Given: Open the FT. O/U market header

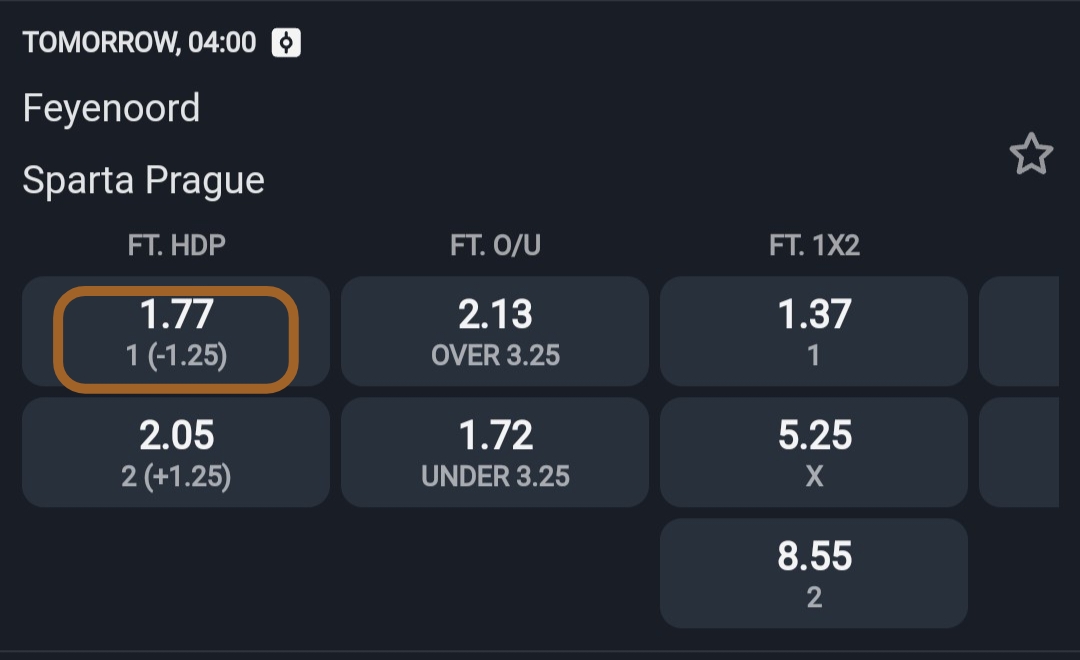Looking at the screenshot, I should pyautogui.click(x=495, y=245).
